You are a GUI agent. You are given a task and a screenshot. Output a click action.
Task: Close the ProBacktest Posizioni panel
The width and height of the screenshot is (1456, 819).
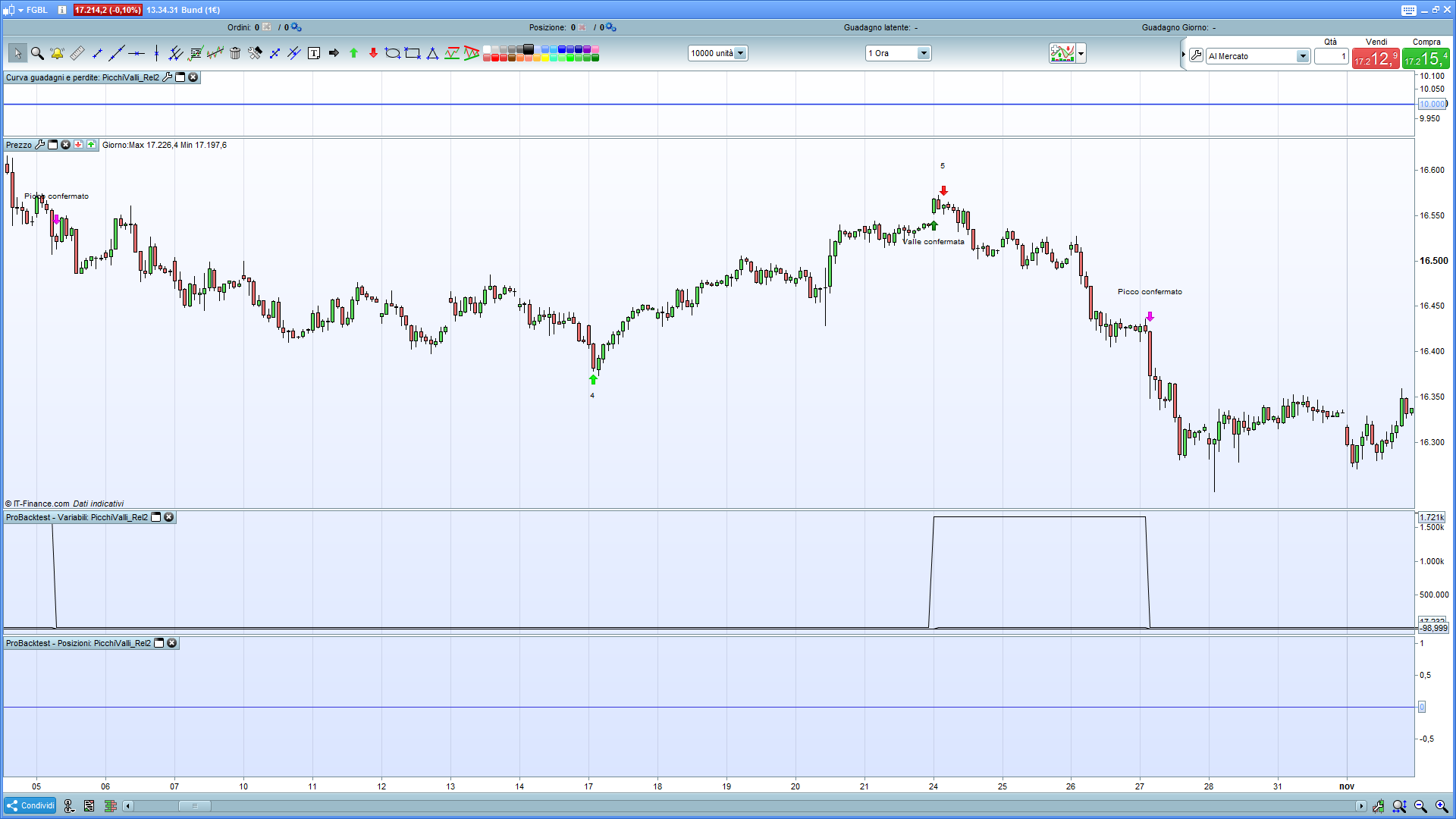point(172,643)
